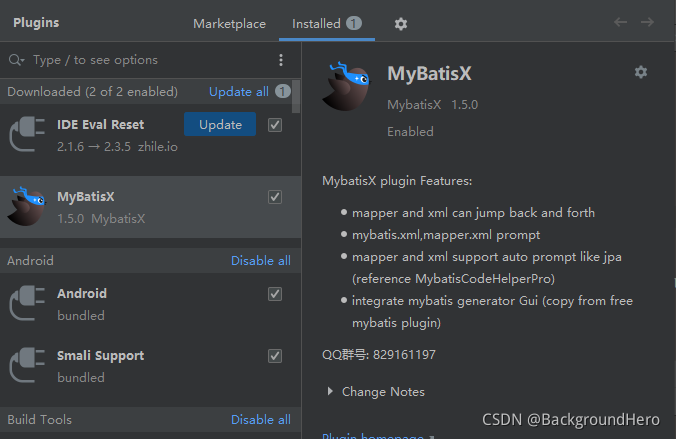Click Disable all for the Android group

pyautogui.click(x=261, y=261)
